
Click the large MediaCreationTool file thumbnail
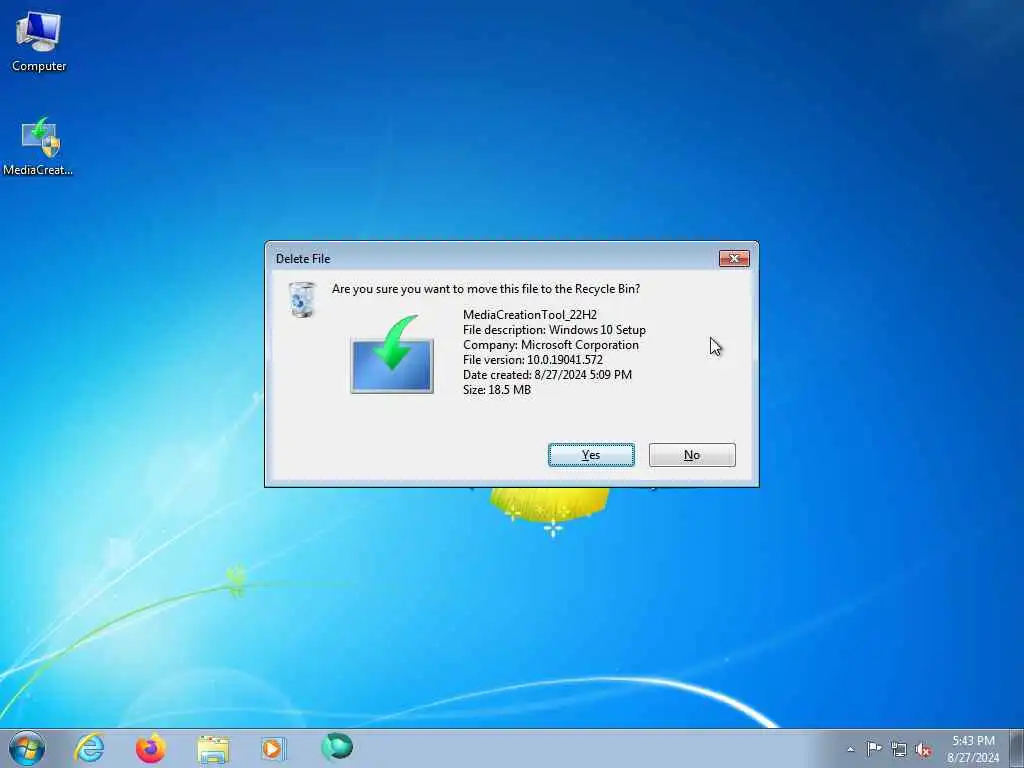point(392,354)
